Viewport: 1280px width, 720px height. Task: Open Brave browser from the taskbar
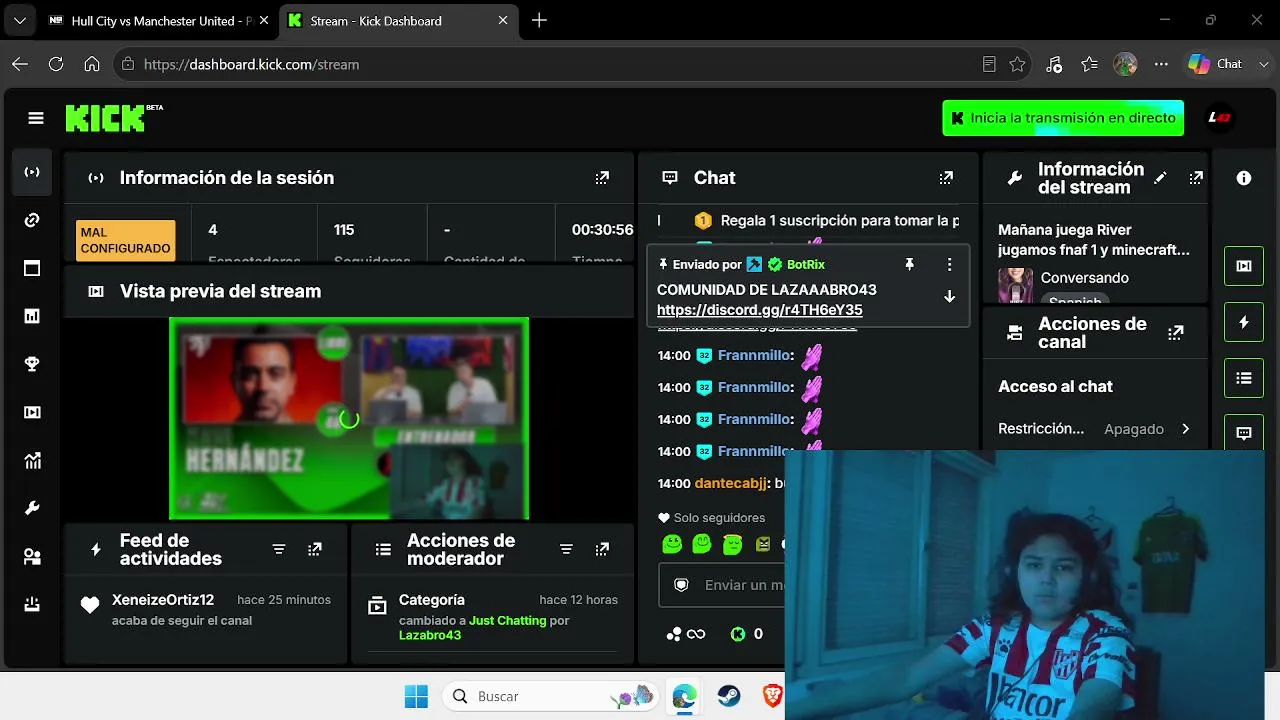click(772, 696)
